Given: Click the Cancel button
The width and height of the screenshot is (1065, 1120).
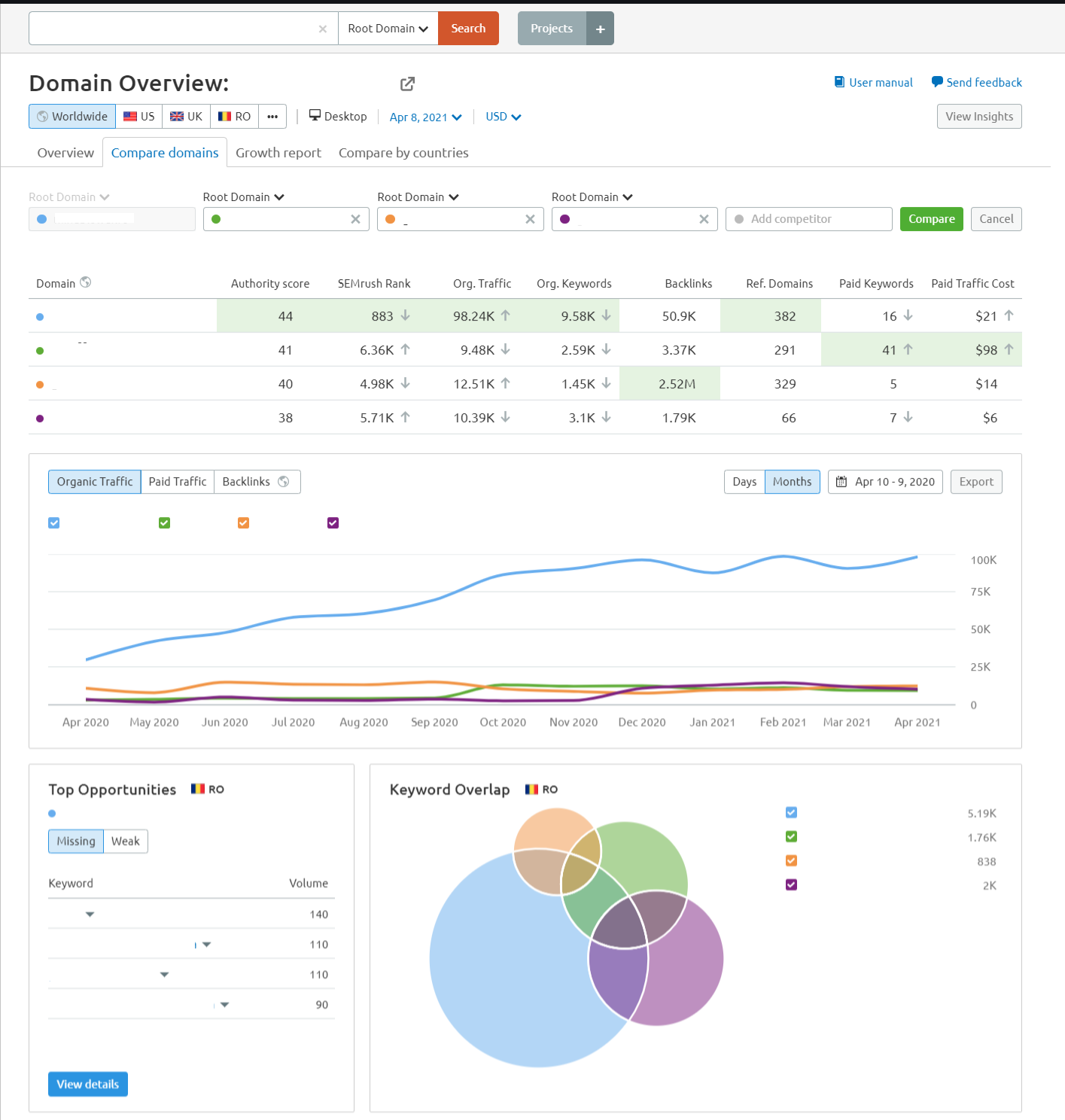Looking at the screenshot, I should tap(996, 219).
